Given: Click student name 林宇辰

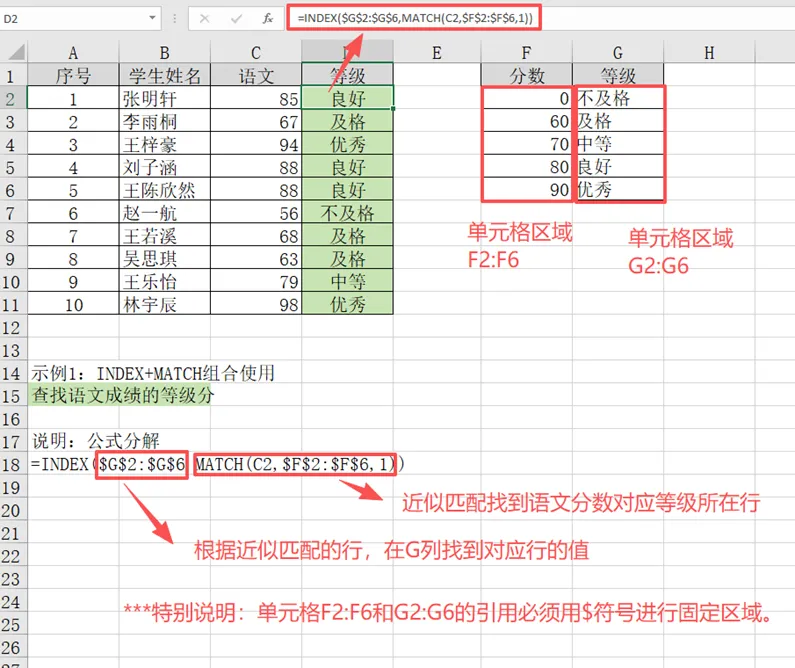Looking at the screenshot, I should pyautogui.click(x=164, y=304).
